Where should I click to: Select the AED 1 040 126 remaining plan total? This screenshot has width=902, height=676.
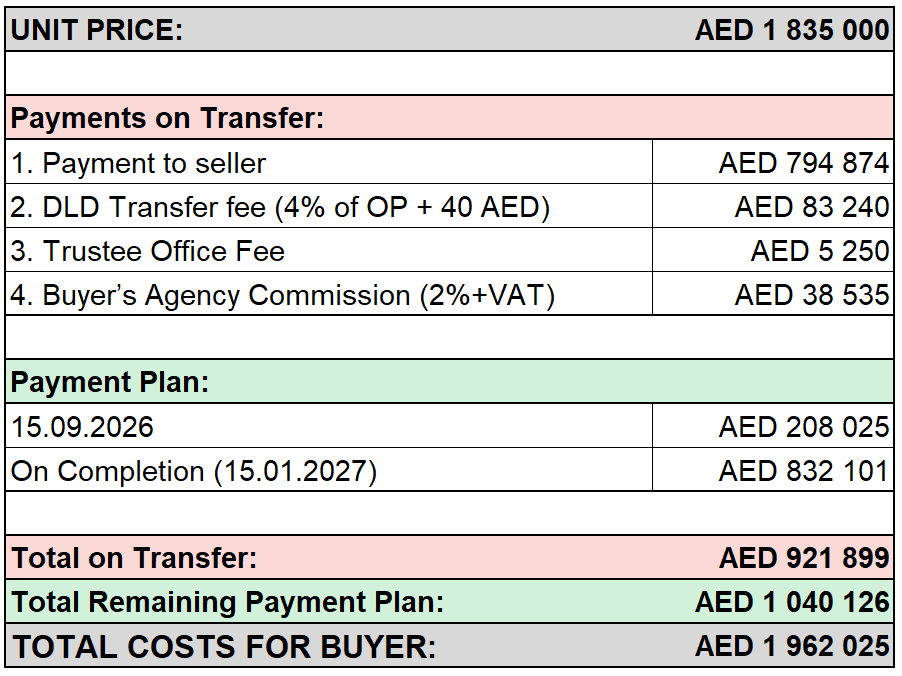(792, 602)
